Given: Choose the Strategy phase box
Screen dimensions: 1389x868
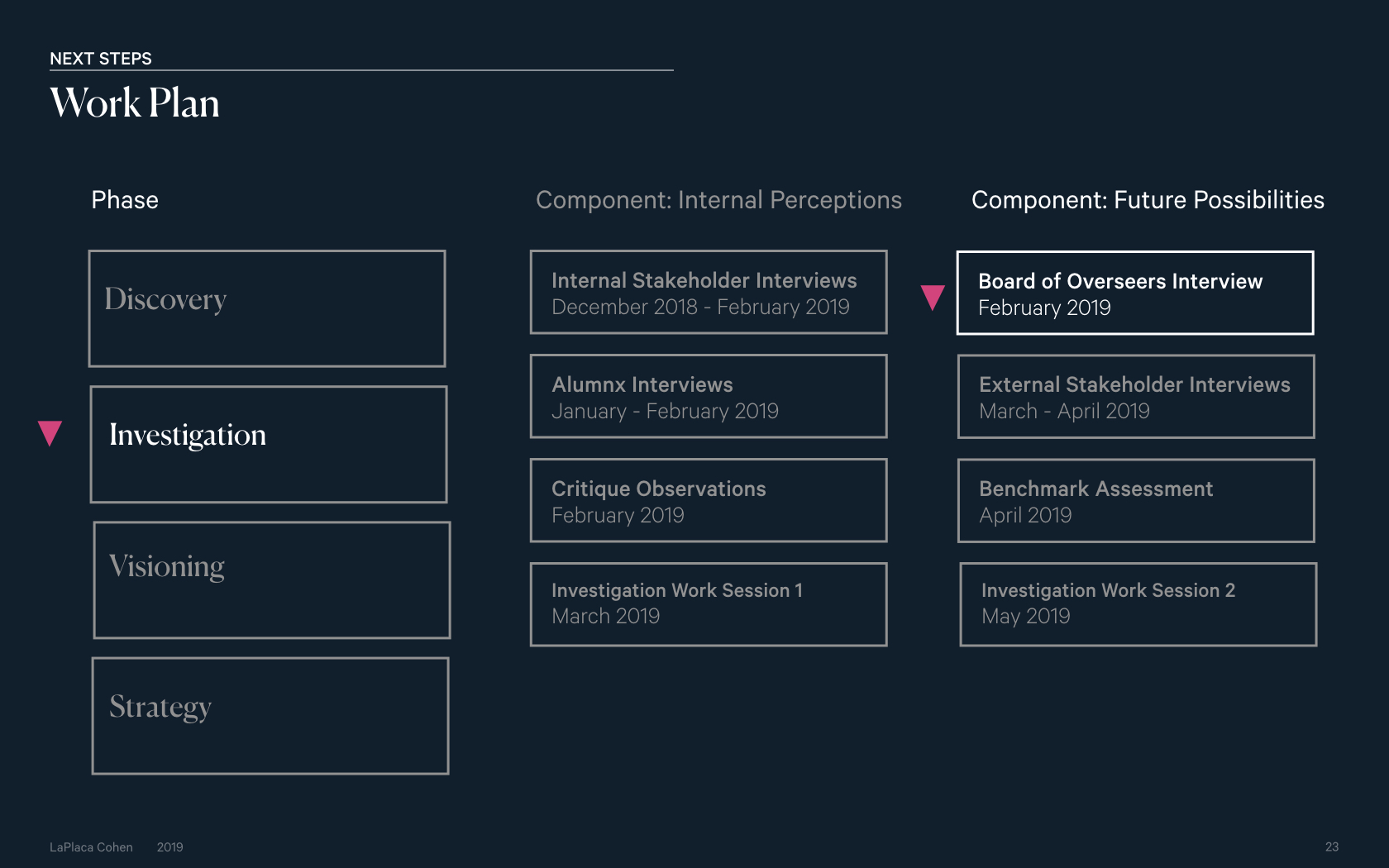Looking at the screenshot, I should coord(270,716).
